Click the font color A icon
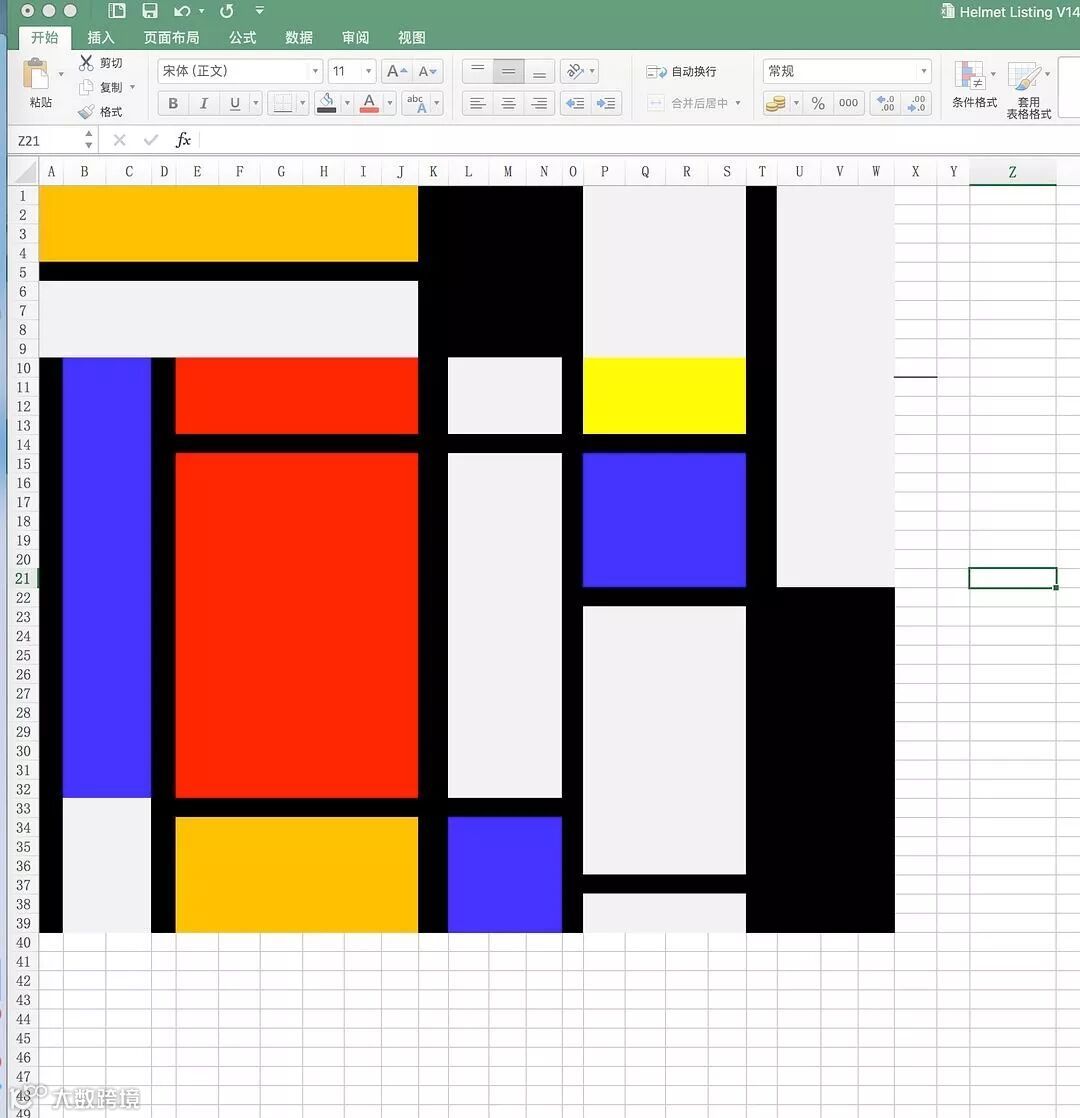The image size is (1080, 1118). (x=369, y=103)
